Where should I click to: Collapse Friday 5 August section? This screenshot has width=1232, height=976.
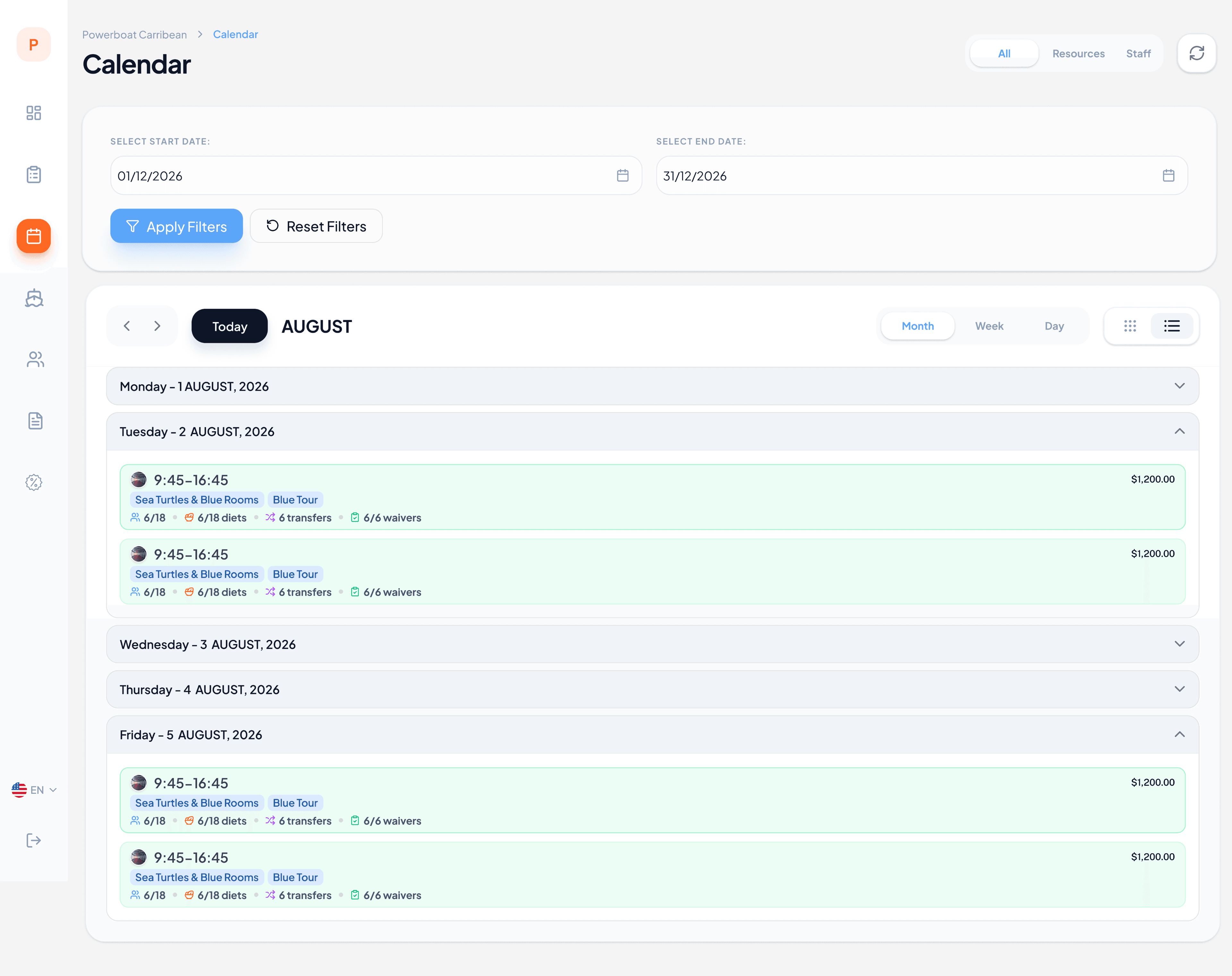(653, 734)
